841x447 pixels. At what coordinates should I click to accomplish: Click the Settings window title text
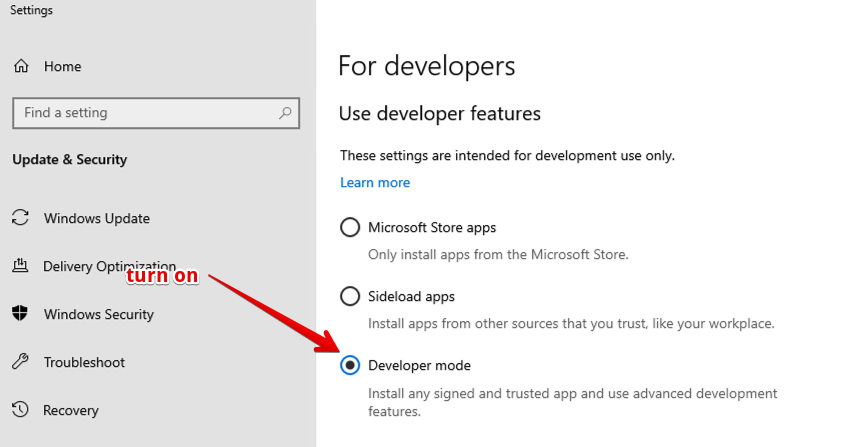31,10
